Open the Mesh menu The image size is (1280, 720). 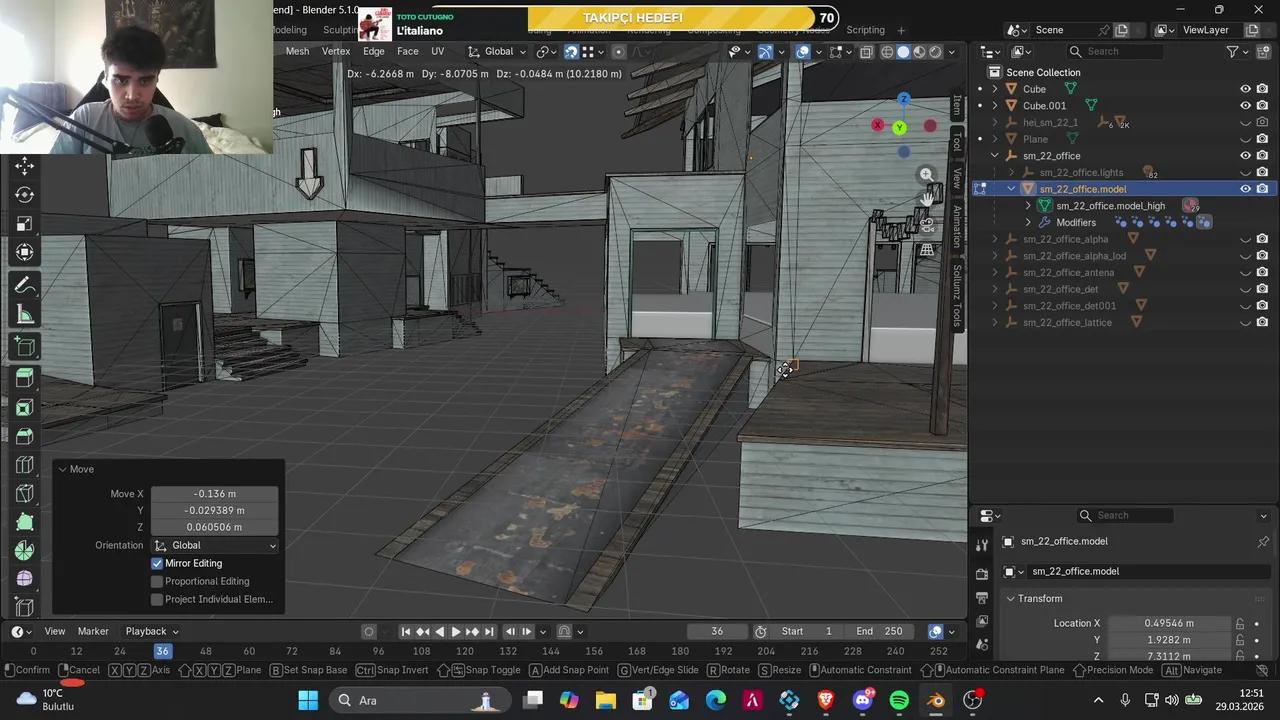[x=297, y=52]
